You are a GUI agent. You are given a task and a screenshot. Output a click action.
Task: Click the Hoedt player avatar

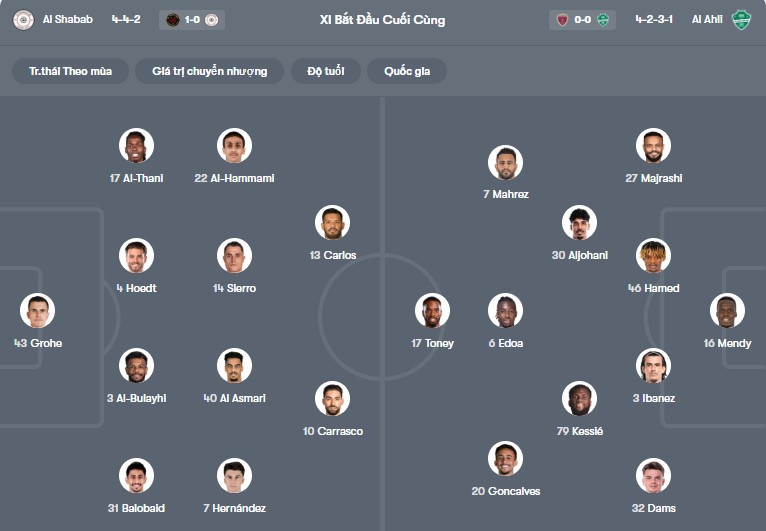(x=136, y=256)
